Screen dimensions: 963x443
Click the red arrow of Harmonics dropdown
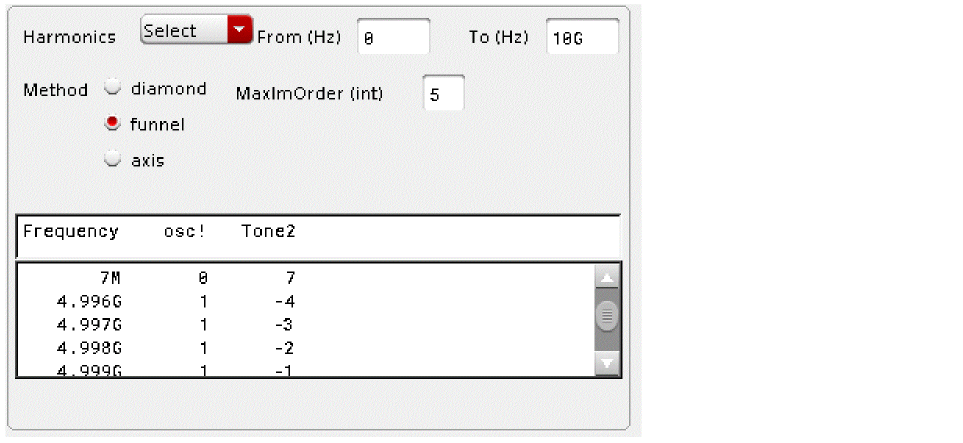[x=239, y=31]
